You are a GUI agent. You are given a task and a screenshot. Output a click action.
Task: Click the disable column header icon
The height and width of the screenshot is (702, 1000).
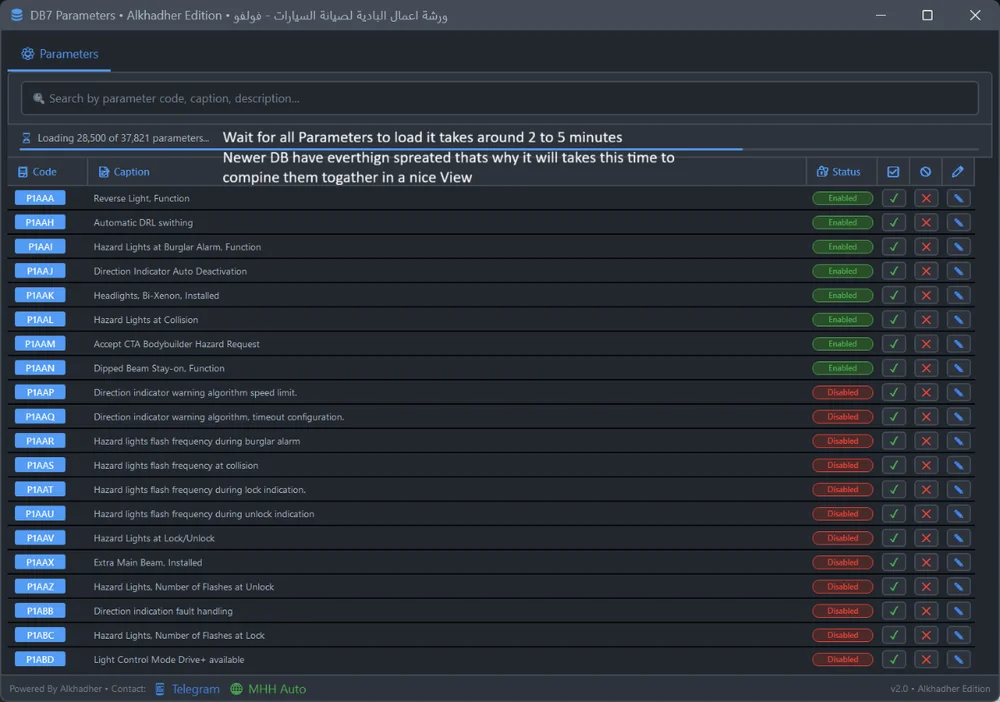click(x=926, y=172)
